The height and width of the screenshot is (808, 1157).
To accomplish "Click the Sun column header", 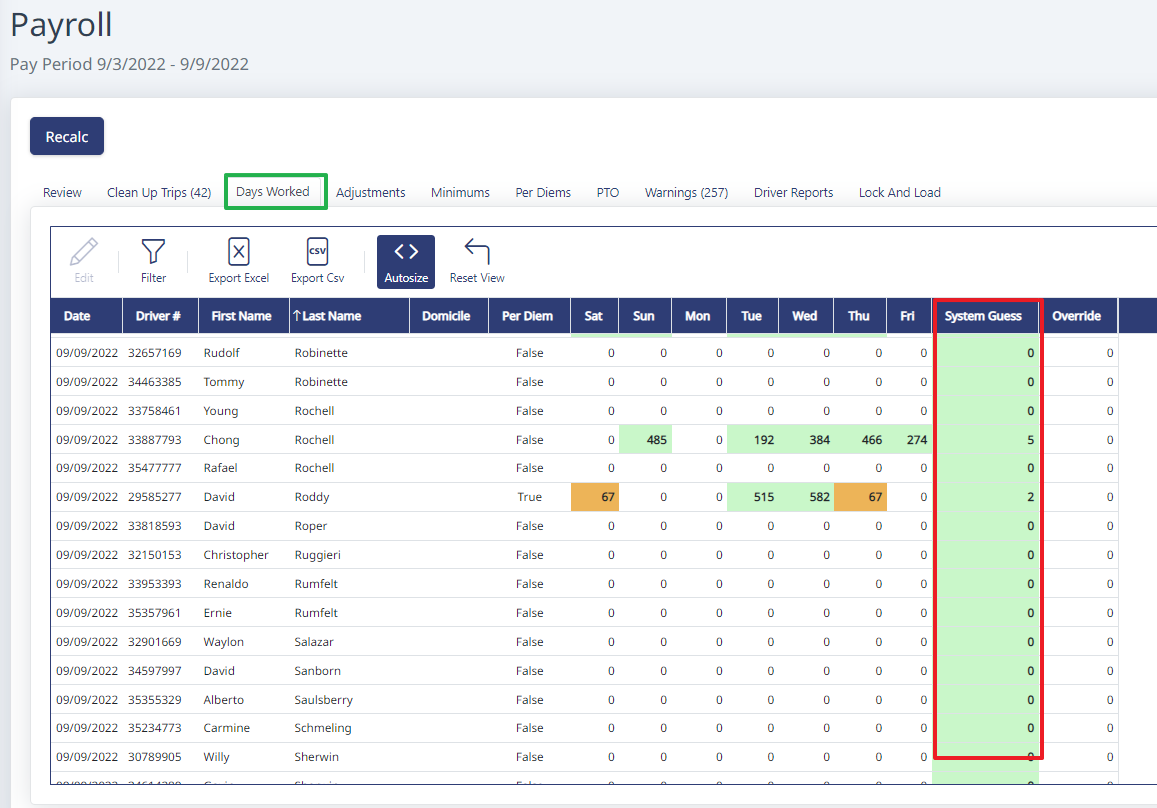I will tap(643, 316).
